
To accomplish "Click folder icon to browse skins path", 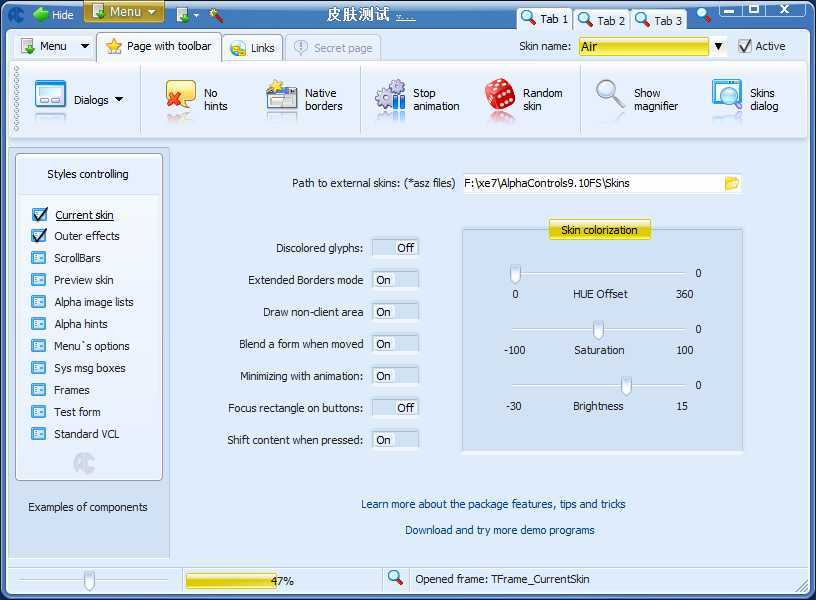I will [731, 183].
